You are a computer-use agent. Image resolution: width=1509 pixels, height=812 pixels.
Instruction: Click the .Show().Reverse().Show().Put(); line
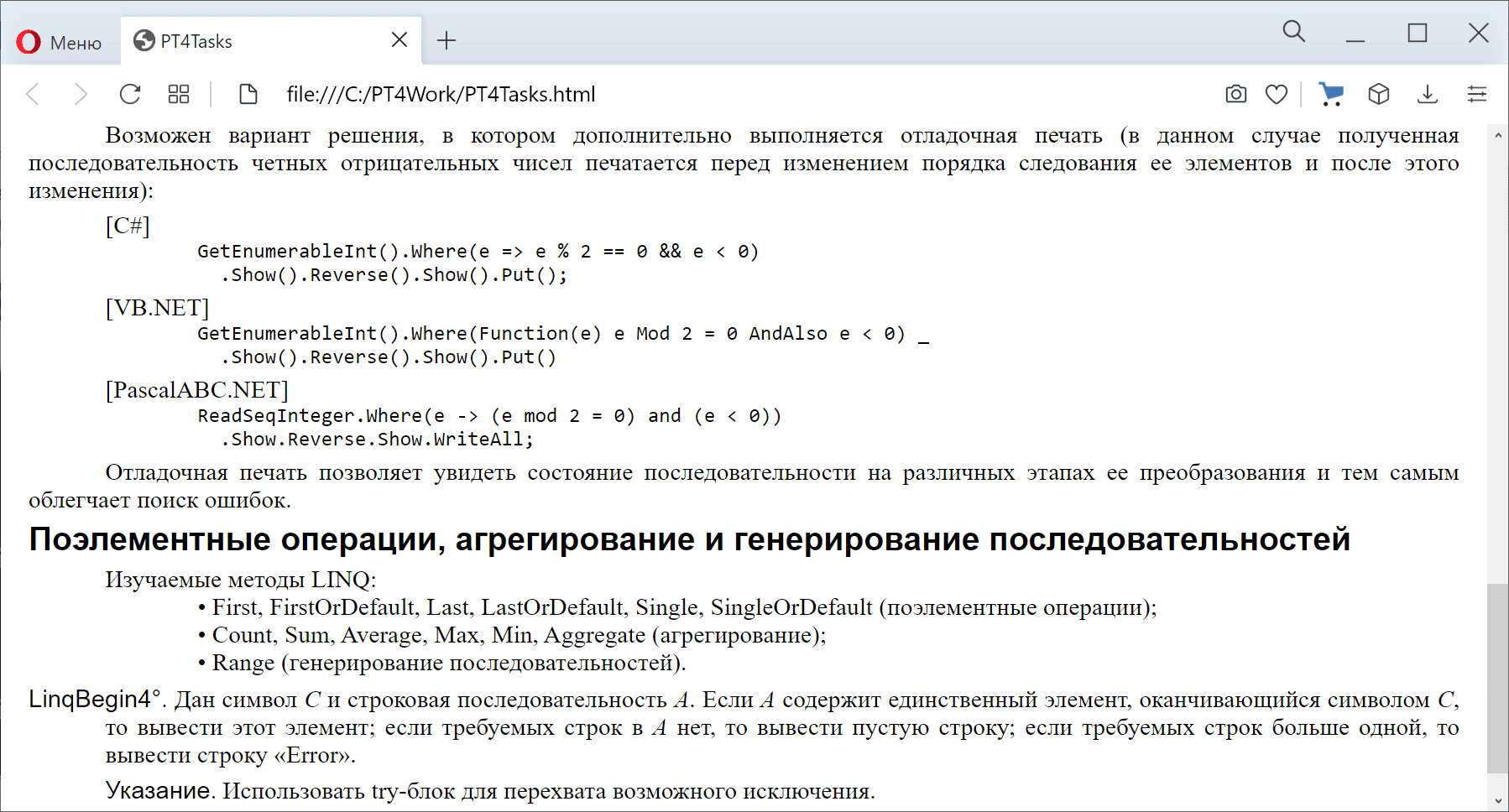tap(394, 275)
